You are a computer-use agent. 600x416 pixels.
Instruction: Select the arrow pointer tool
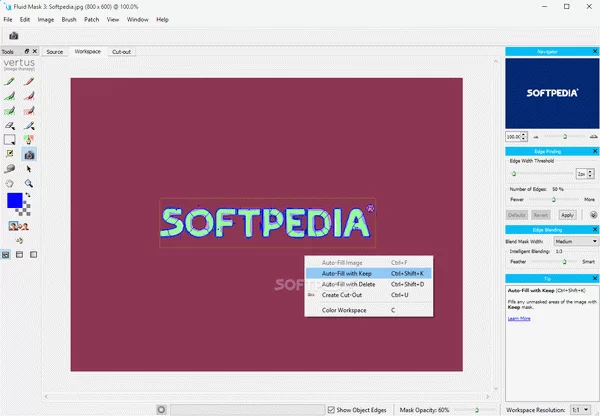click(x=30, y=169)
